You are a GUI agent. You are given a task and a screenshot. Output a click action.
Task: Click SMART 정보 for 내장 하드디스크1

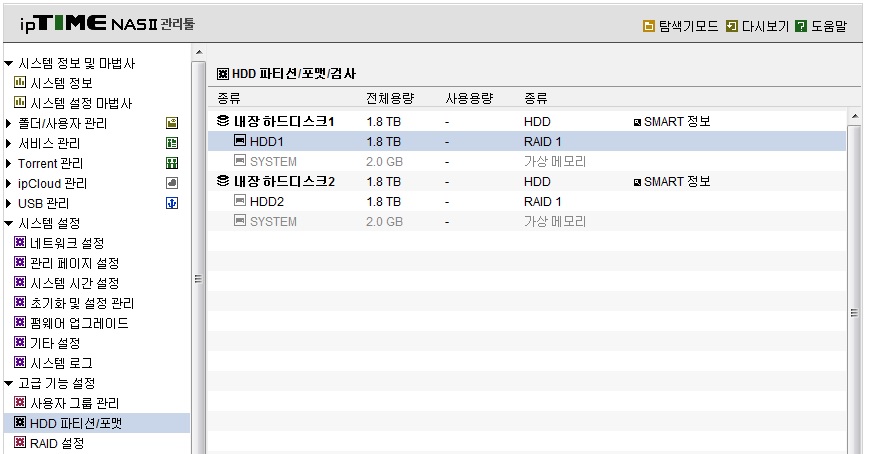tap(672, 121)
